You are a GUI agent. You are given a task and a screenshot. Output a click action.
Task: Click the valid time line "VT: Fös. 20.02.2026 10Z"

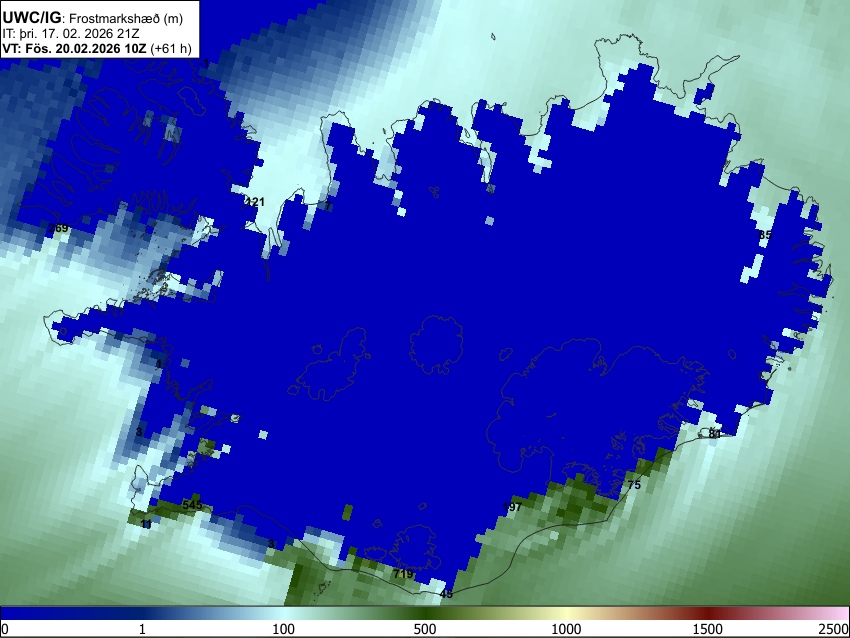[x=74, y=48]
